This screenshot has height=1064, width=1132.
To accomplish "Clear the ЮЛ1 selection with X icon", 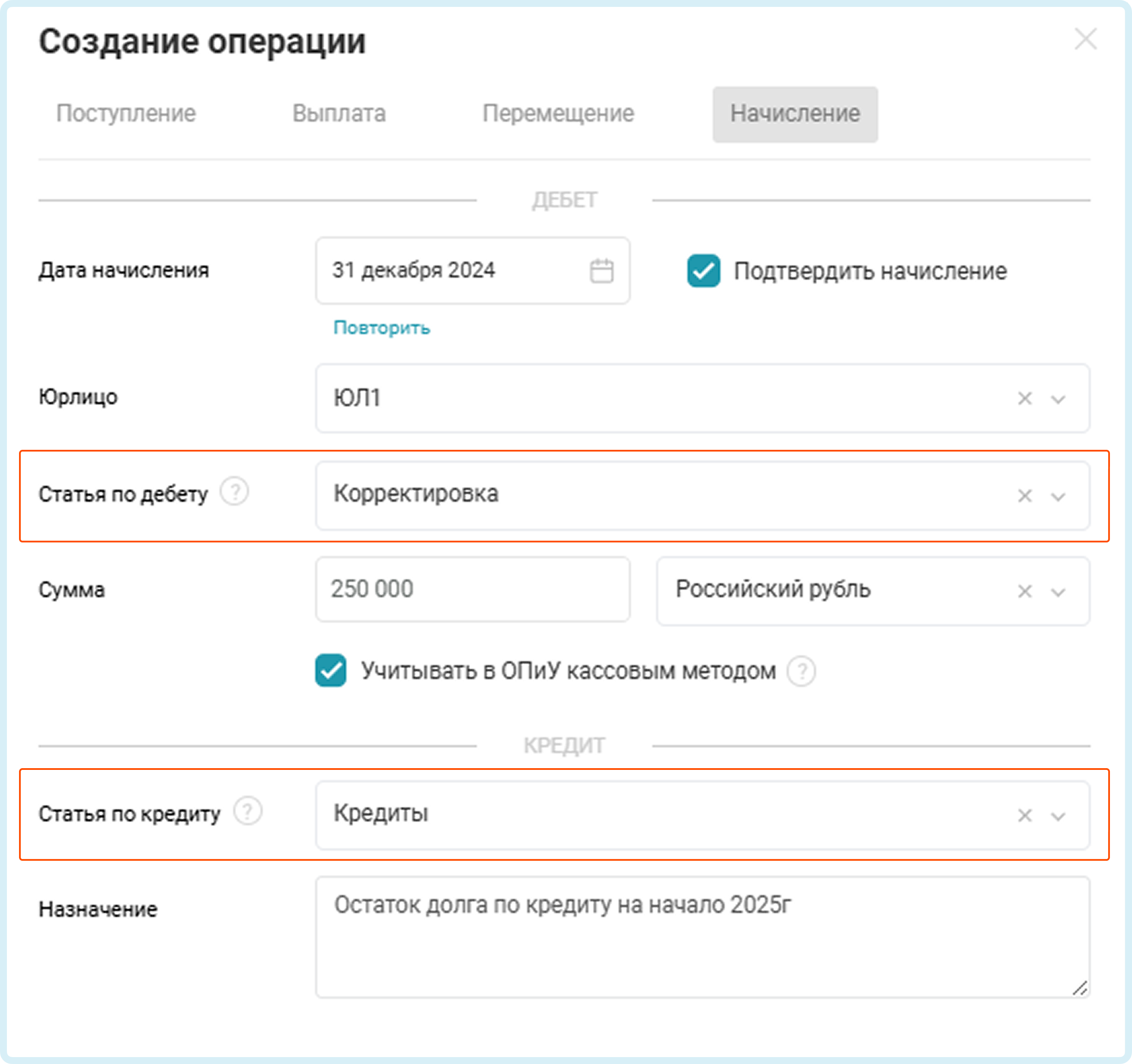I will pyautogui.click(x=1024, y=399).
